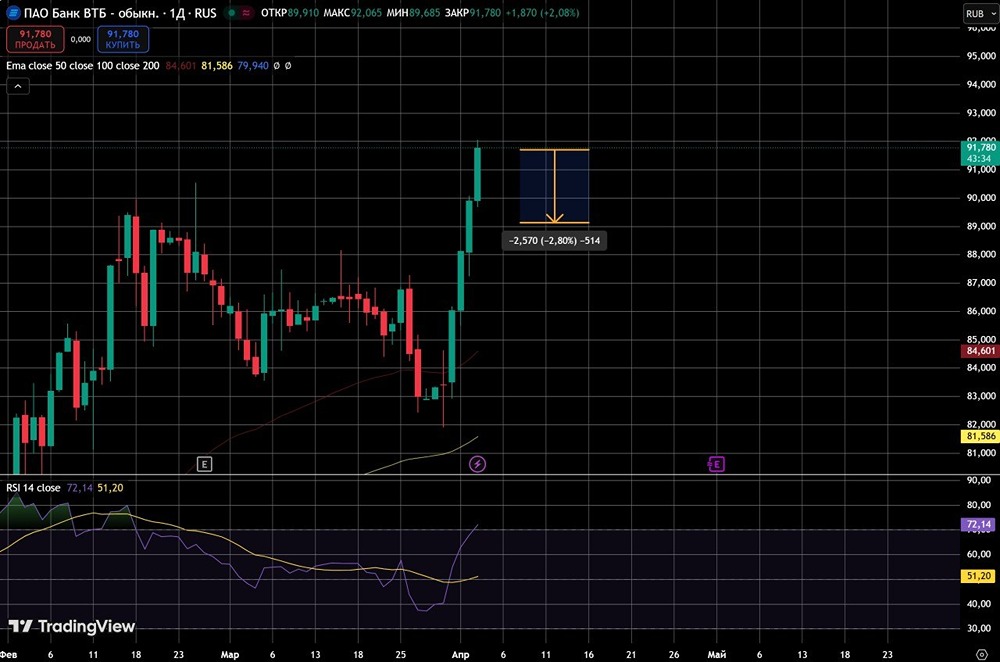Click the purple 72,14 RSI scale label

point(978,524)
